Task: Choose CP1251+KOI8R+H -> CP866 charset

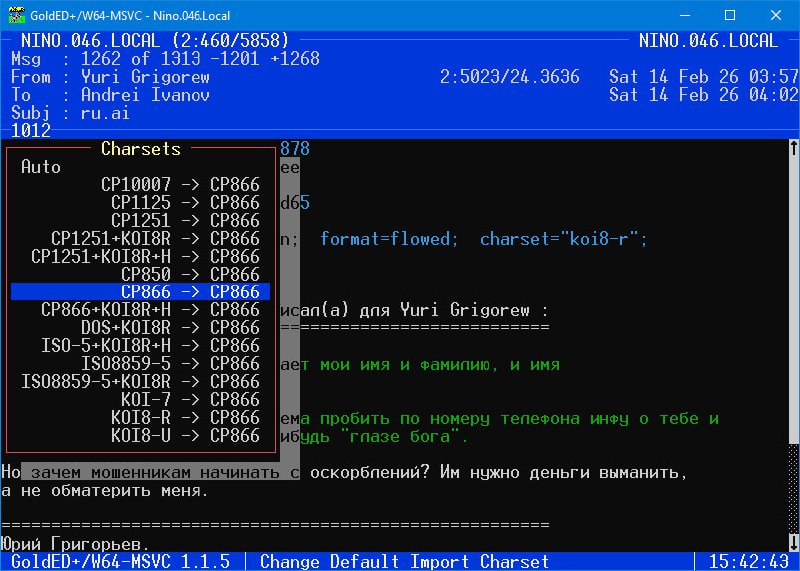Action: 145,257
